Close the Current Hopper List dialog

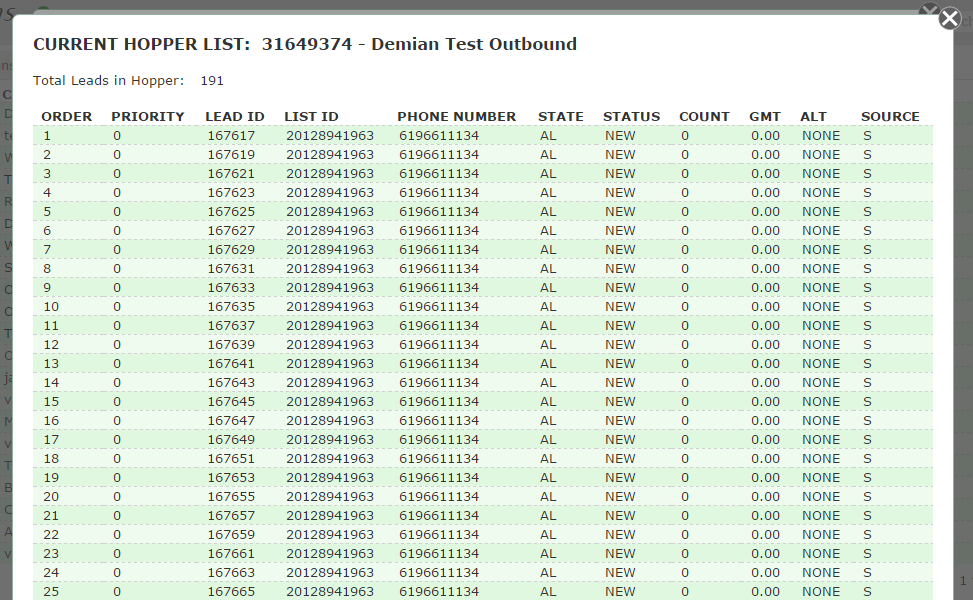[x=949, y=19]
